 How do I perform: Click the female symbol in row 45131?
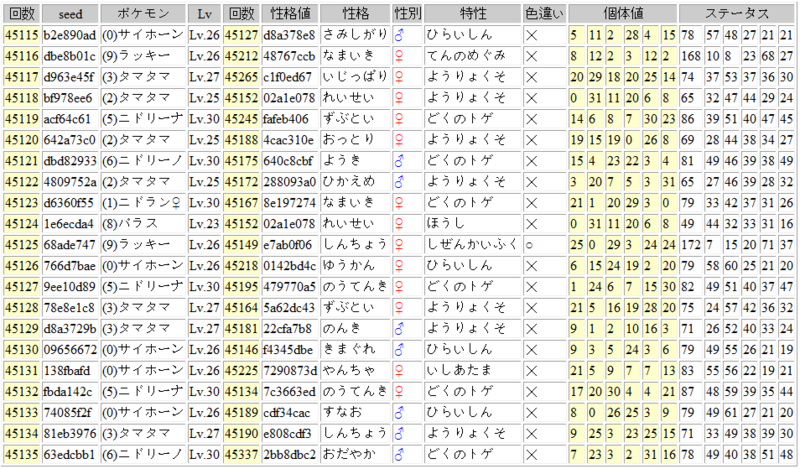click(399, 371)
